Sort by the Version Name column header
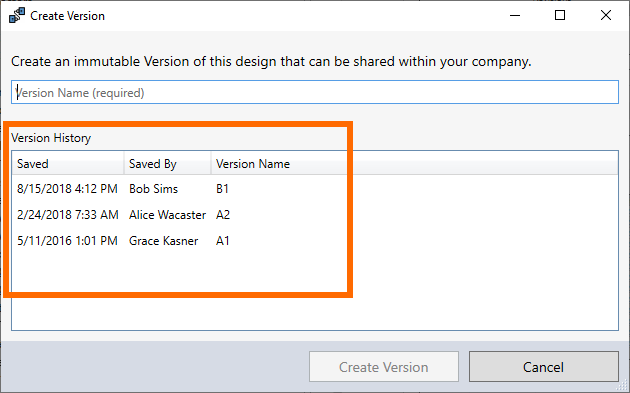The image size is (630, 393). [279, 164]
